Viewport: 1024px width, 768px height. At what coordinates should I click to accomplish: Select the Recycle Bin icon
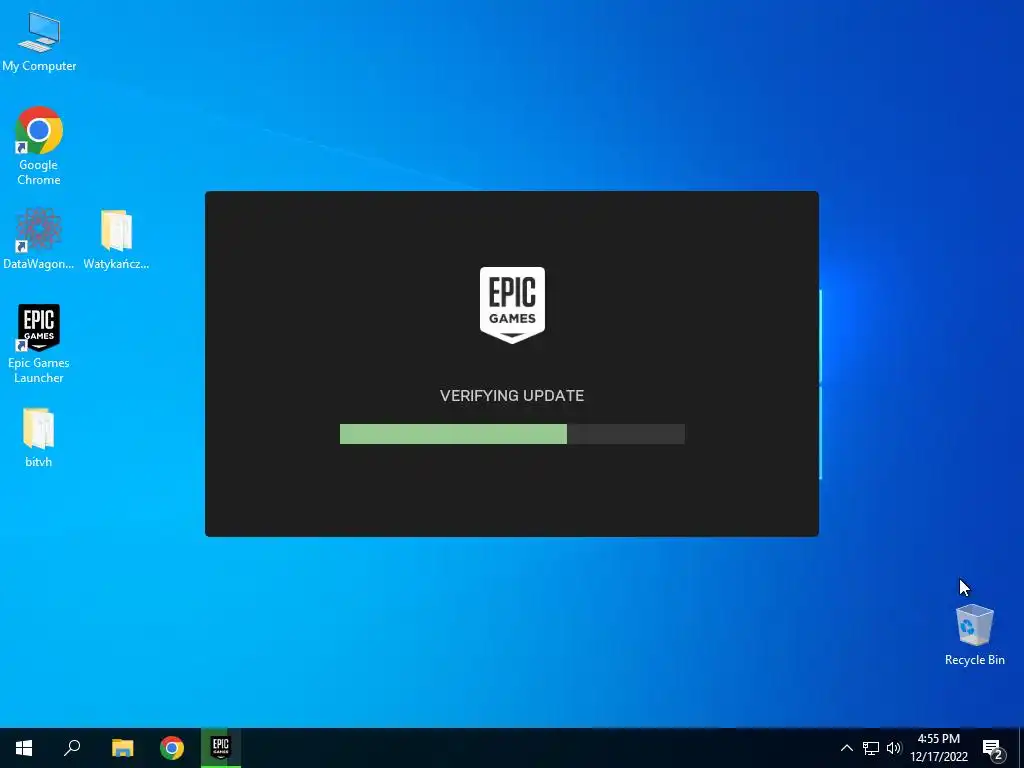[x=974, y=635]
